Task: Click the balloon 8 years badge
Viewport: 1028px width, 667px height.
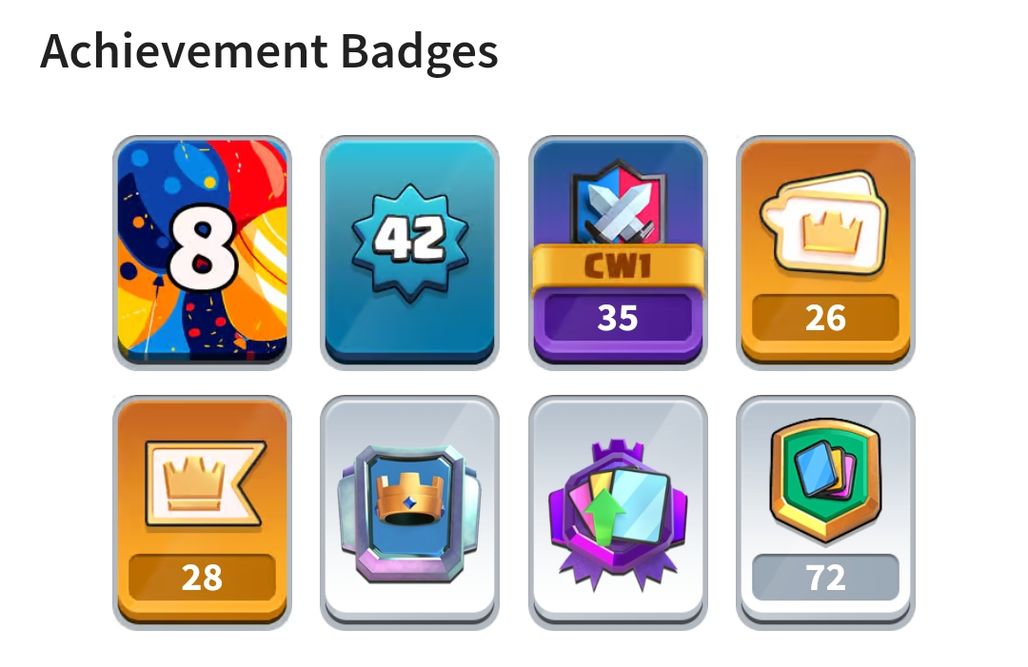Action: (x=202, y=253)
